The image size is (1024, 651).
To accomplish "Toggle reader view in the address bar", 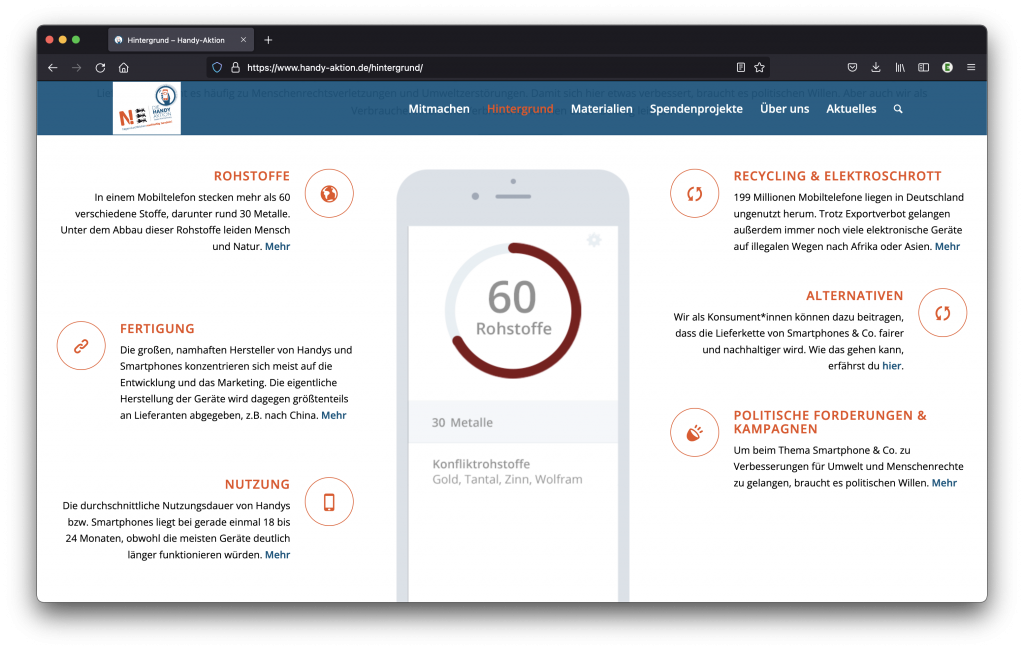I will tap(739, 67).
